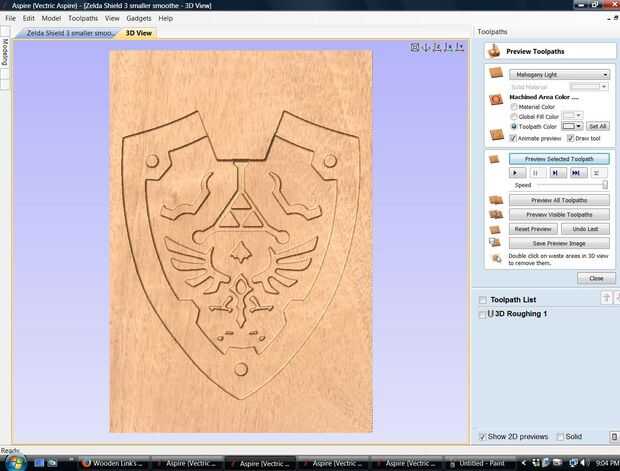Image resolution: width=620 pixels, height=471 pixels.
Task: Click the icon beside Reset Preview
Action: [x=495, y=229]
